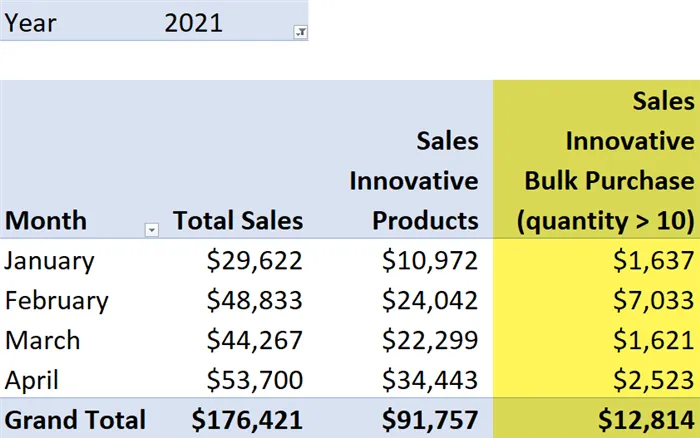Select January Total Sales cell $29,622
Viewport: 700px width, 438px height.
tap(254, 261)
